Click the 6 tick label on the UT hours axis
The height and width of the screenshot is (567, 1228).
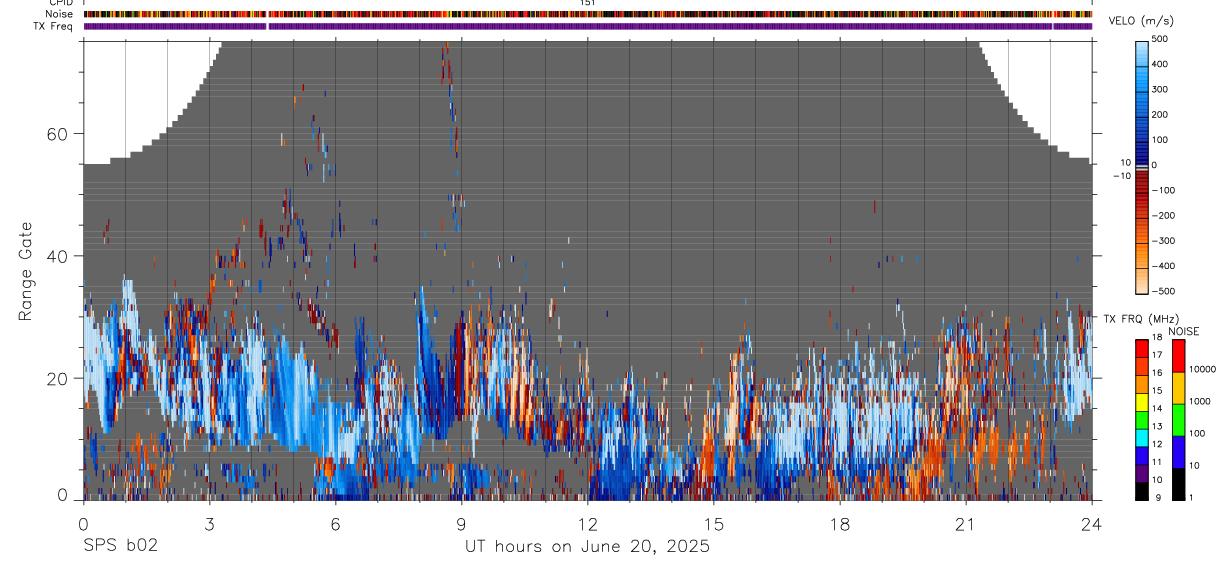click(335, 523)
